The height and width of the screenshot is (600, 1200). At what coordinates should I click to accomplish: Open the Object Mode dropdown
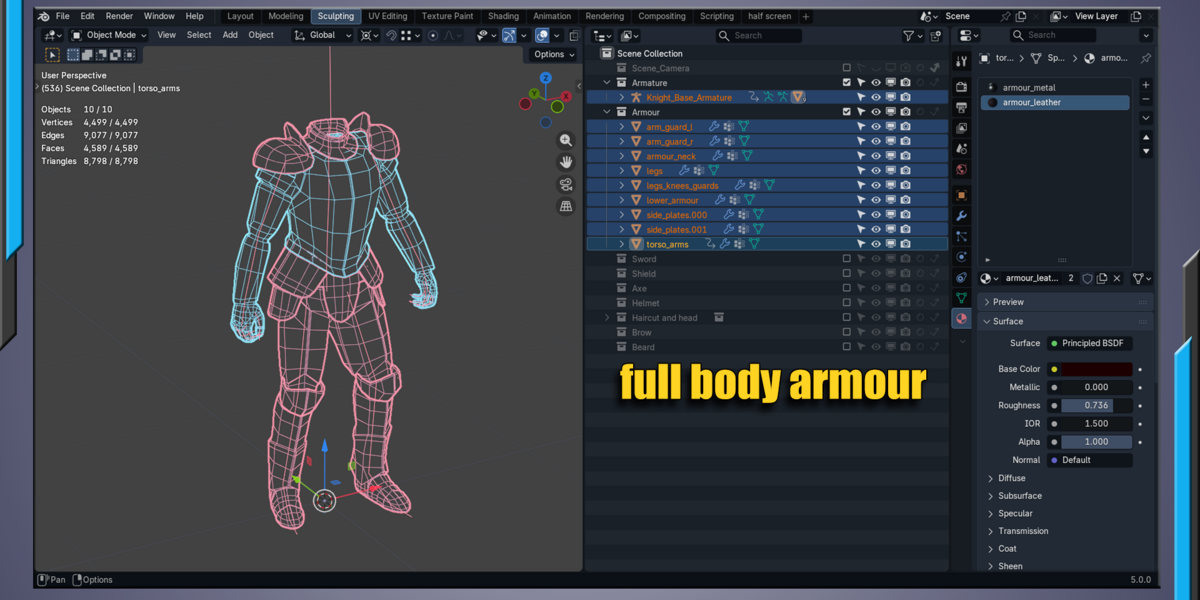coord(108,35)
